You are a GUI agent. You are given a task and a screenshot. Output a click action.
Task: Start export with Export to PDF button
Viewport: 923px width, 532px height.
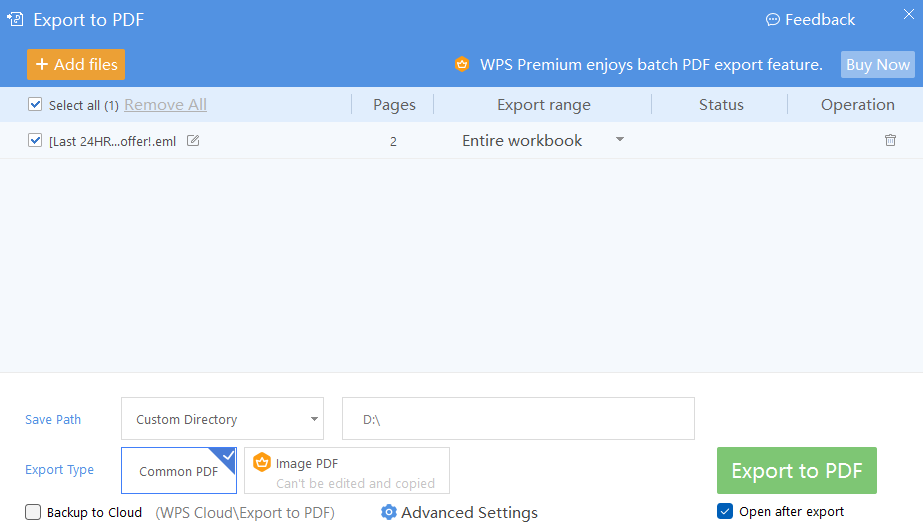[796, 470]
